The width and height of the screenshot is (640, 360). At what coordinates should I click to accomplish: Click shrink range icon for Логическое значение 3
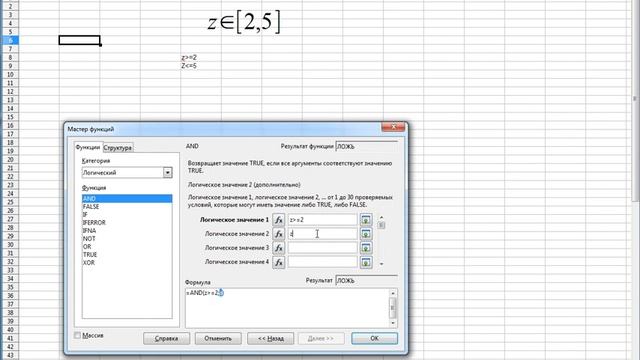point(366,248)
